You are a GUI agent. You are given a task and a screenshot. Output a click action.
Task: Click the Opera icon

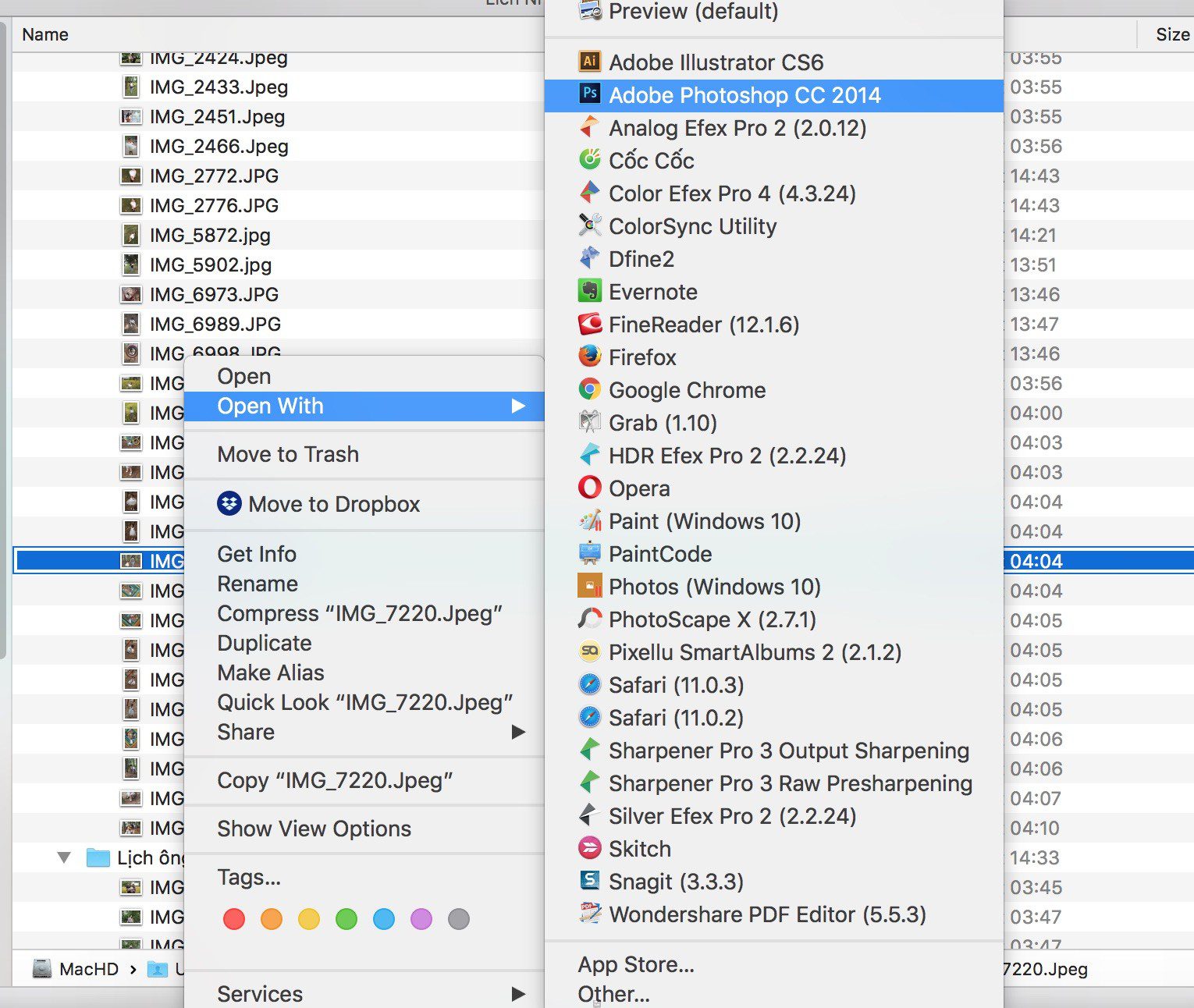click(x=589, y=487)
